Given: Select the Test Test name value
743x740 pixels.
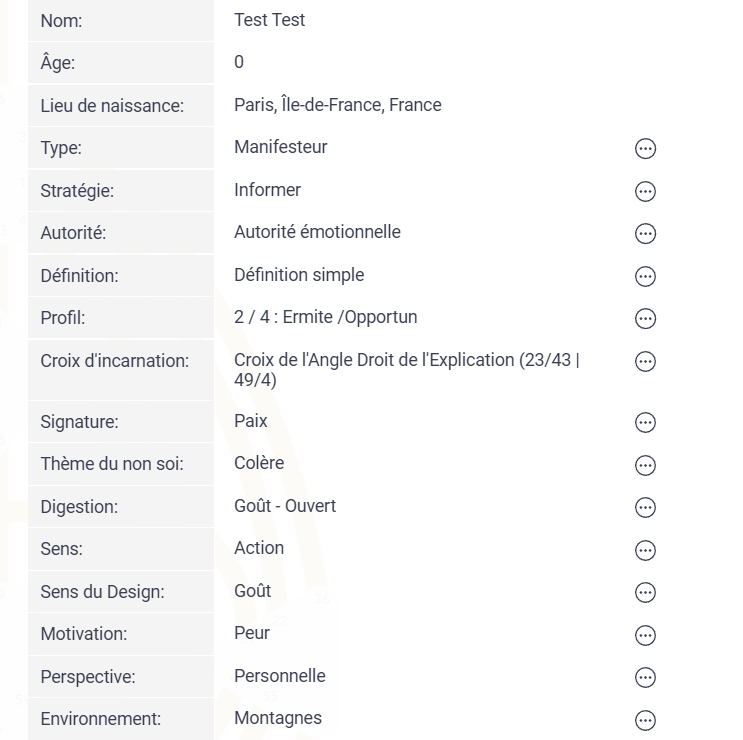Looking at the screenshot, I should click(270, 20).
